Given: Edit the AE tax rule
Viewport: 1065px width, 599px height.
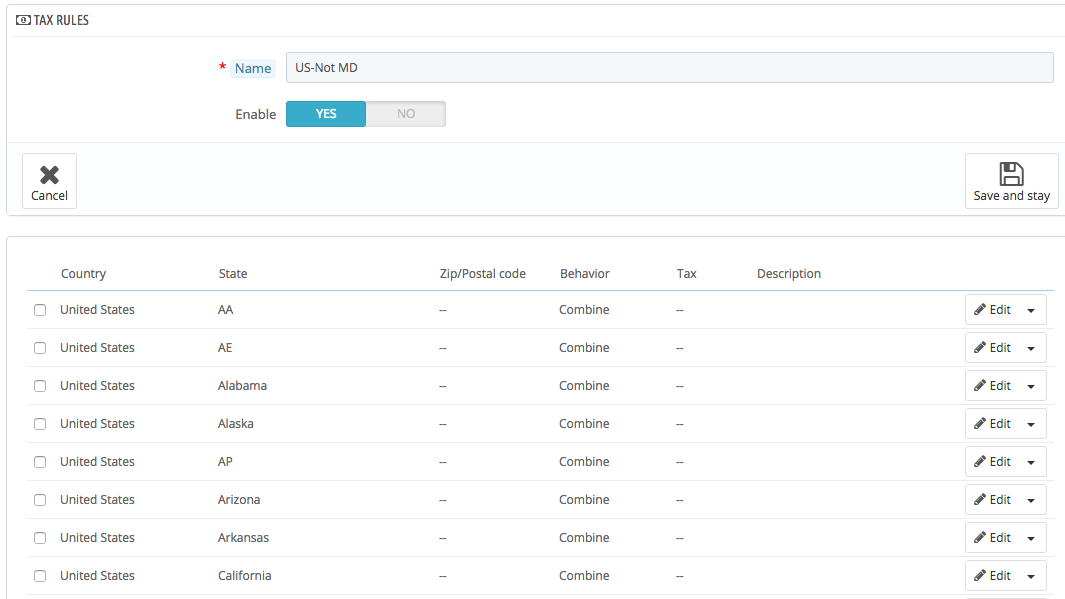Looking at the screenshot, I should click(x=992, y=348).
